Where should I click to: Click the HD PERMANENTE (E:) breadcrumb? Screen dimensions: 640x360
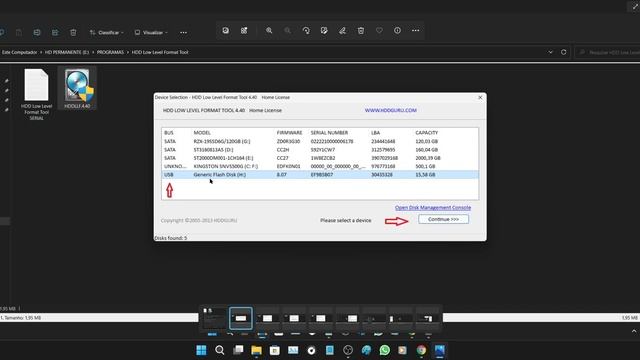[x=67, y=52]
